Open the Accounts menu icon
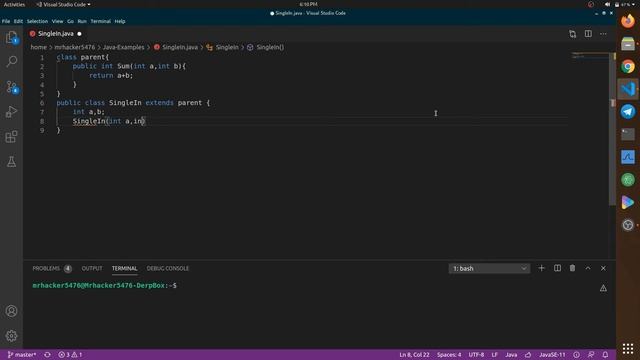The width and height of the screenshot is (640, 360). [11, 311]
